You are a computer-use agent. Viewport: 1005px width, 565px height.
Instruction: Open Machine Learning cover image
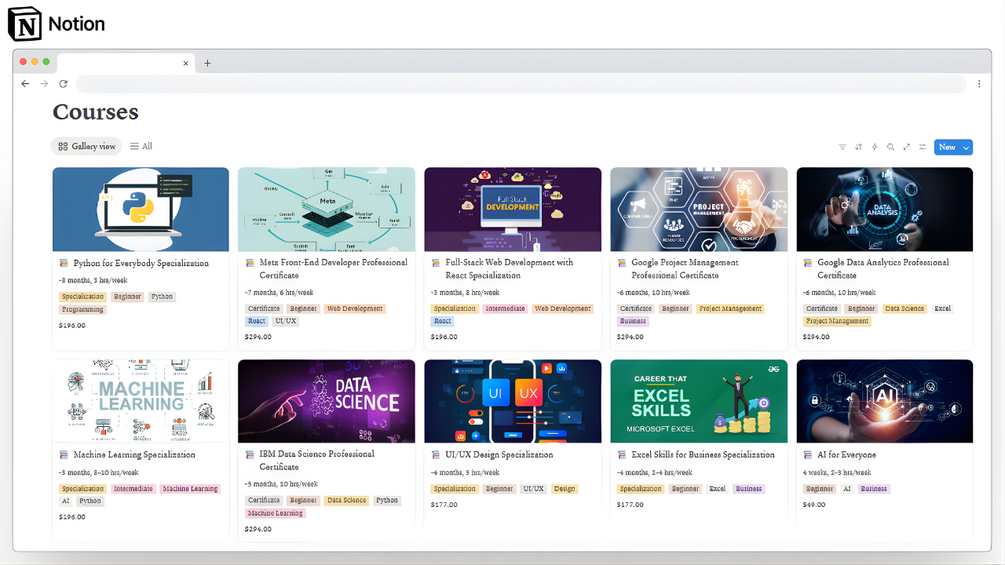140,401
